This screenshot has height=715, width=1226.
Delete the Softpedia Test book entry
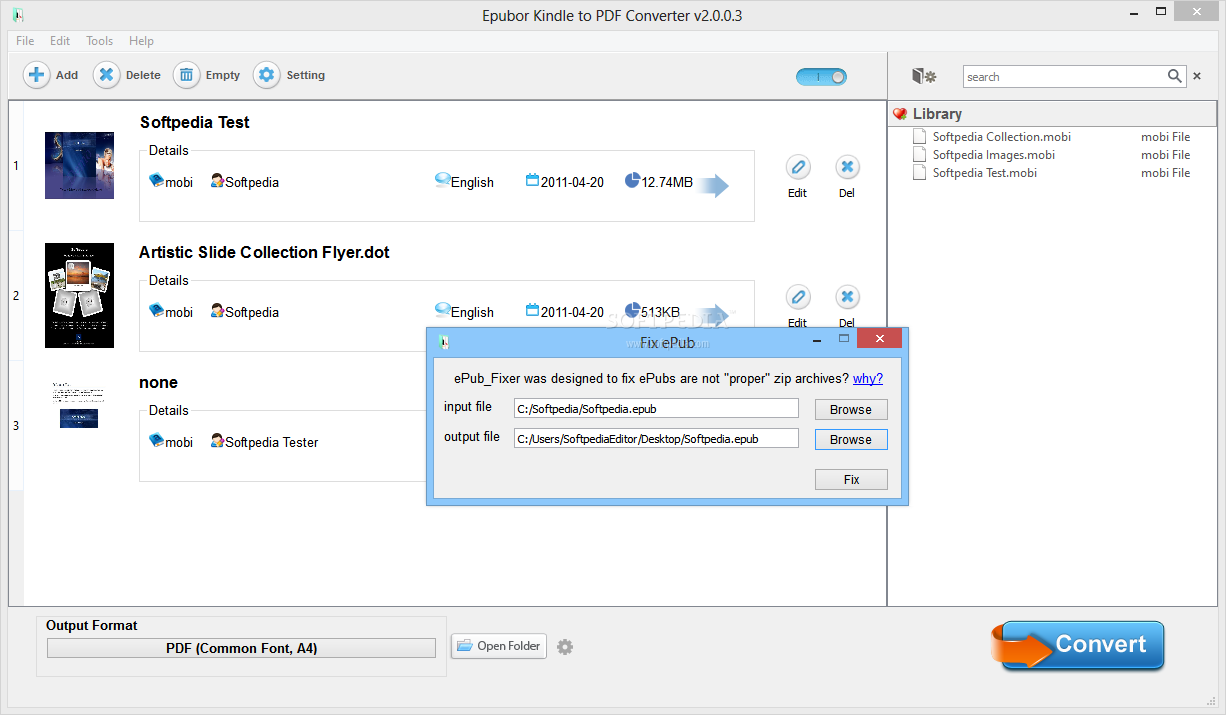click(847, 167)
